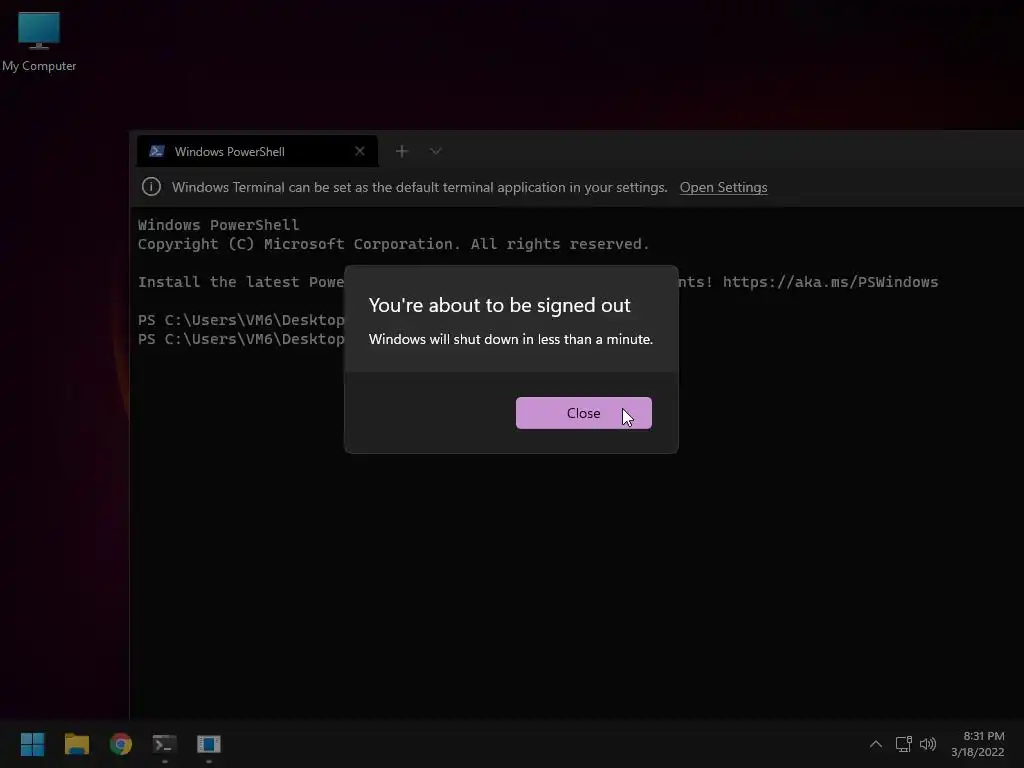Viewport: 1024px width, 768px height.
Task: Open the blue window app on taskbar
Action: (x=209, y=744)
